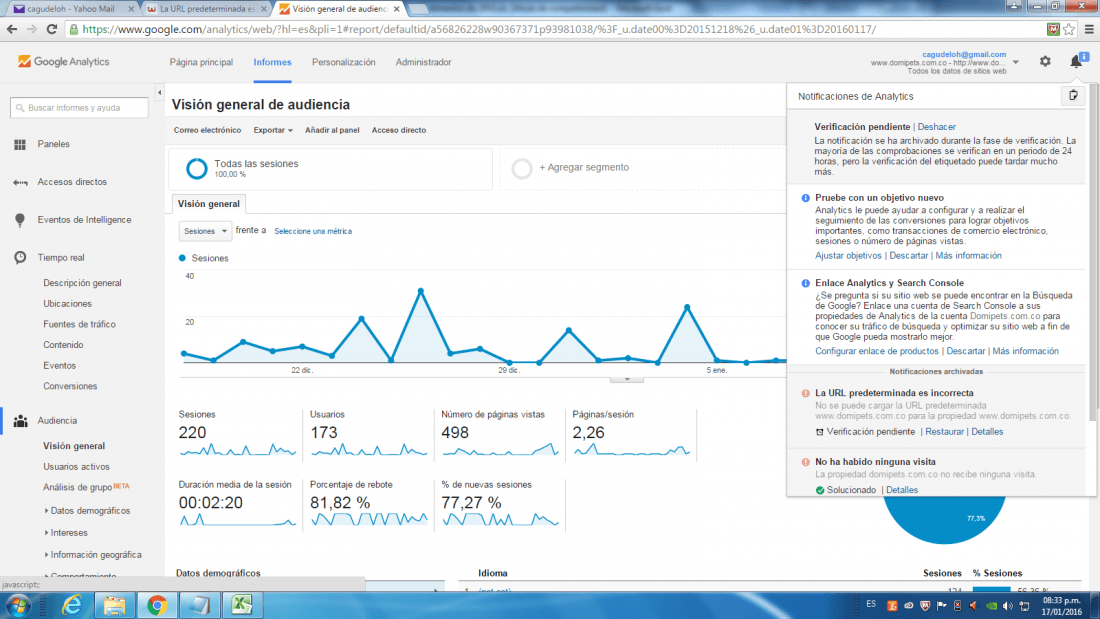The image size is (1100, 619).
Task: Click info icon beside Enlace Analytics y Search Console
Action: click(x=805, y=284)
